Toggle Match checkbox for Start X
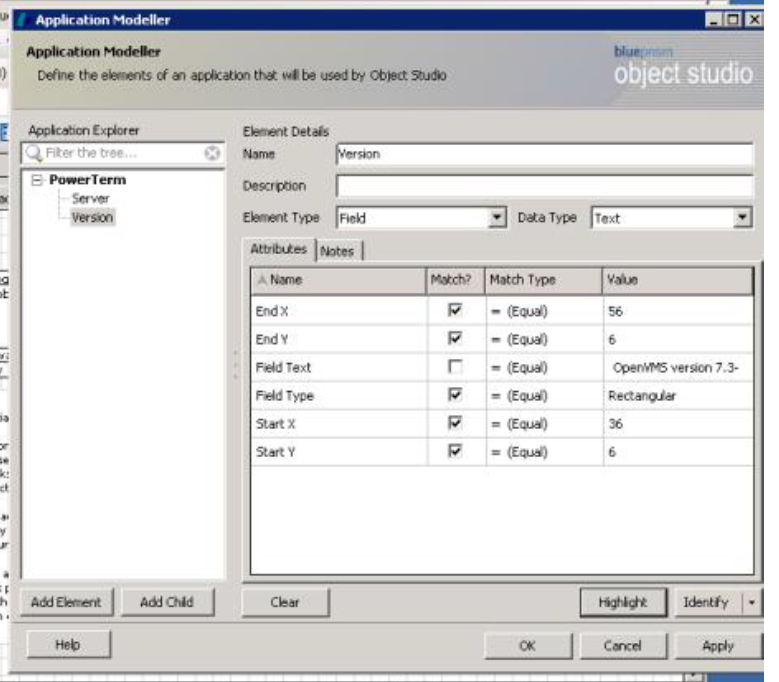This screenshot has height=682, width=779. coord(455,423)
